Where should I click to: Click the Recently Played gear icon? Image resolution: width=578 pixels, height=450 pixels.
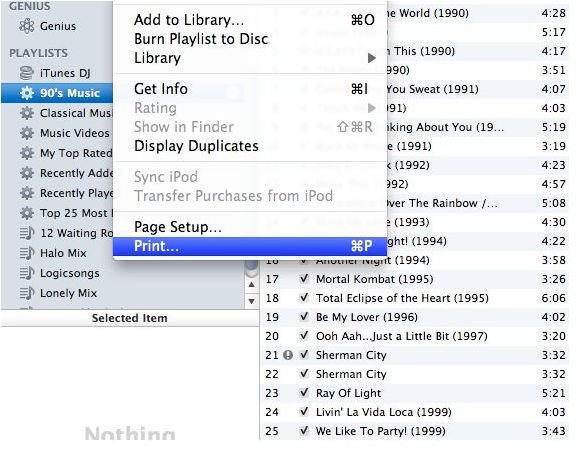[x=27, y=193]
